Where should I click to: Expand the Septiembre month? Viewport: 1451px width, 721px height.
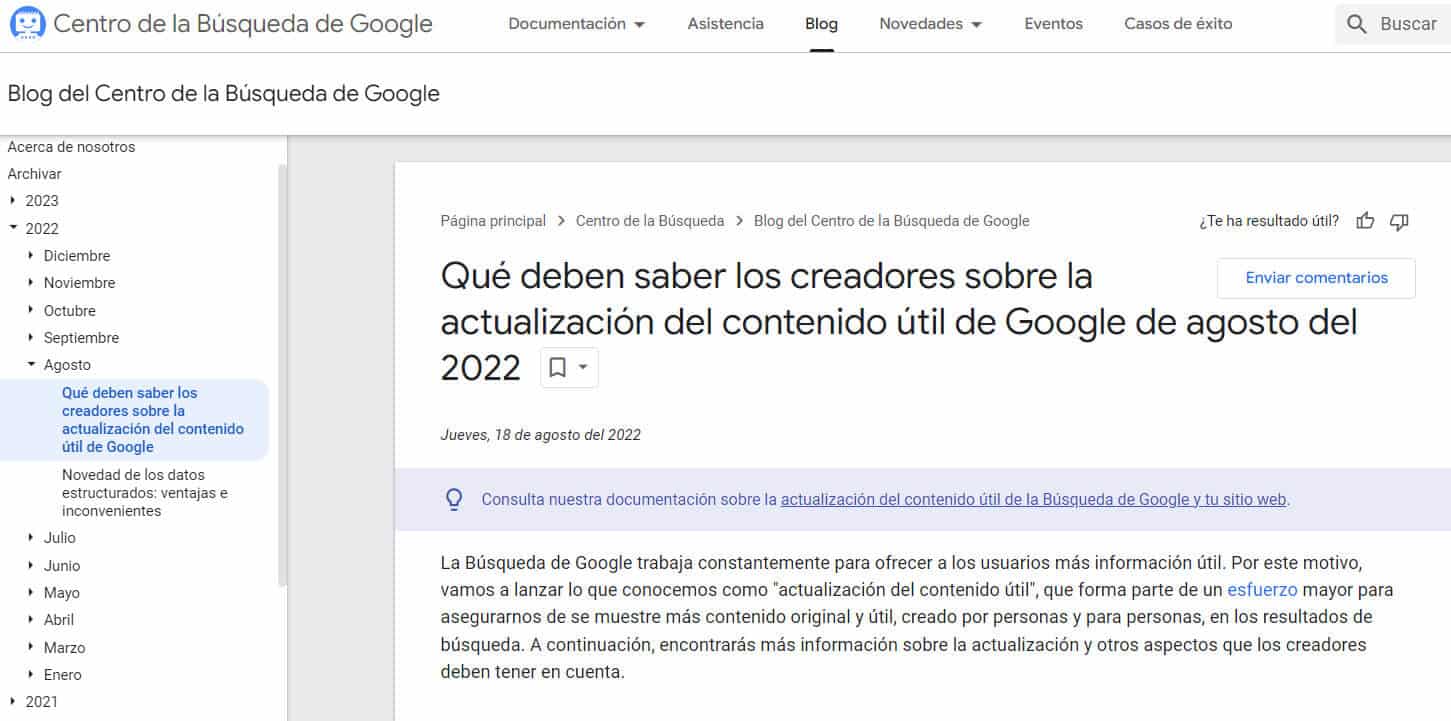32,338
